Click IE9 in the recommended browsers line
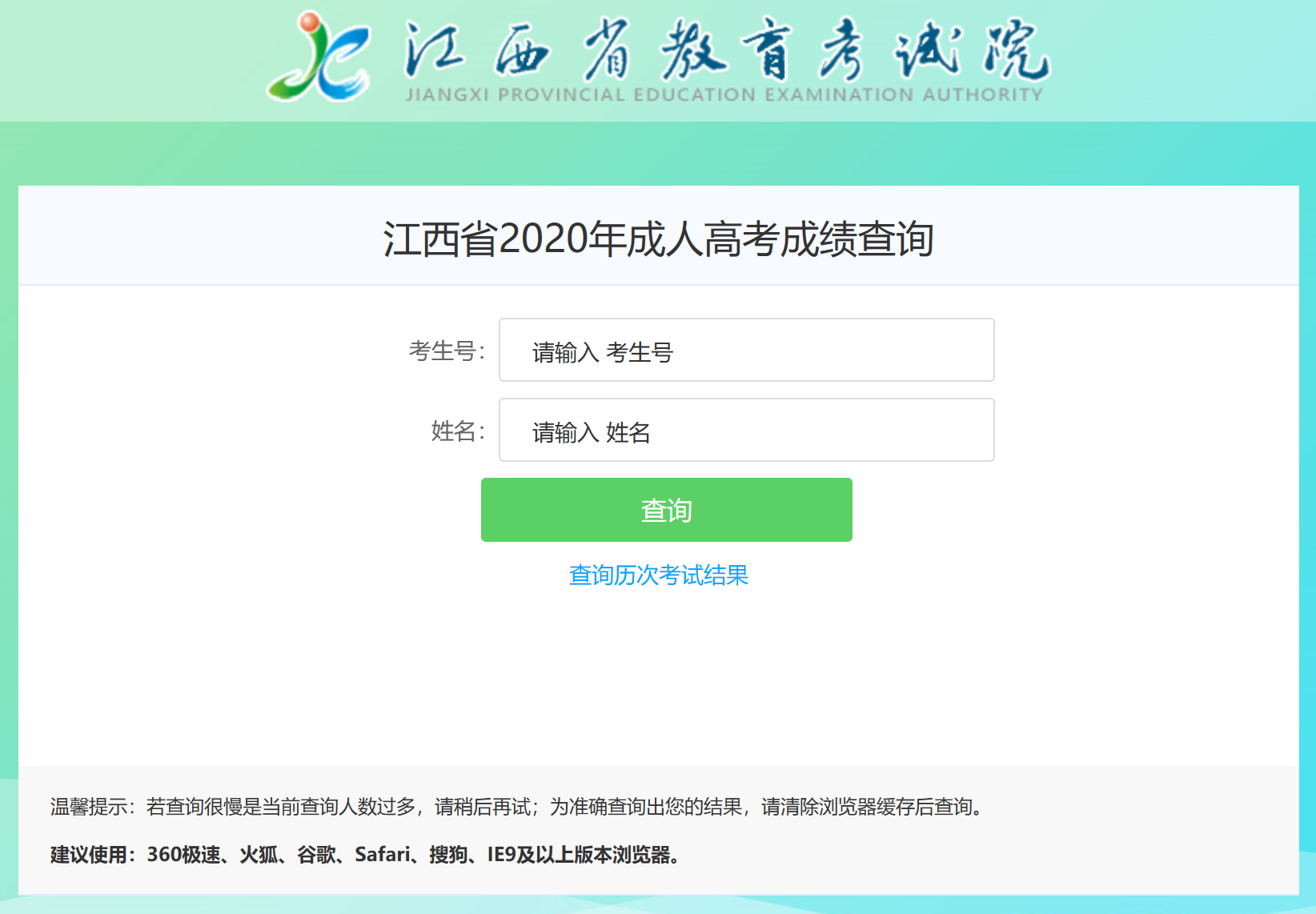The image size is (1316, 914). point(501,855)
